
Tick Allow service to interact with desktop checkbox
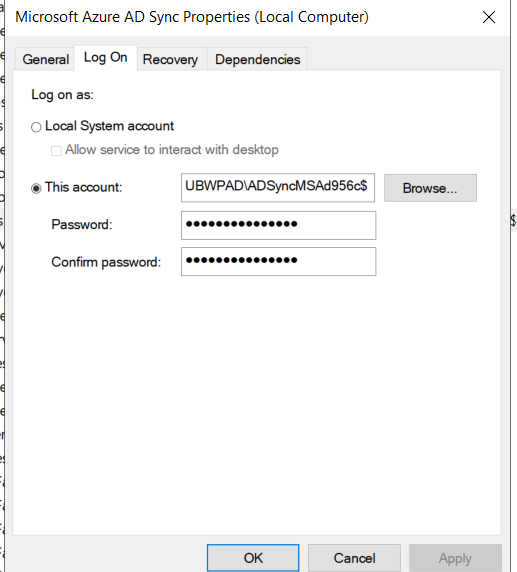[56, 151]
